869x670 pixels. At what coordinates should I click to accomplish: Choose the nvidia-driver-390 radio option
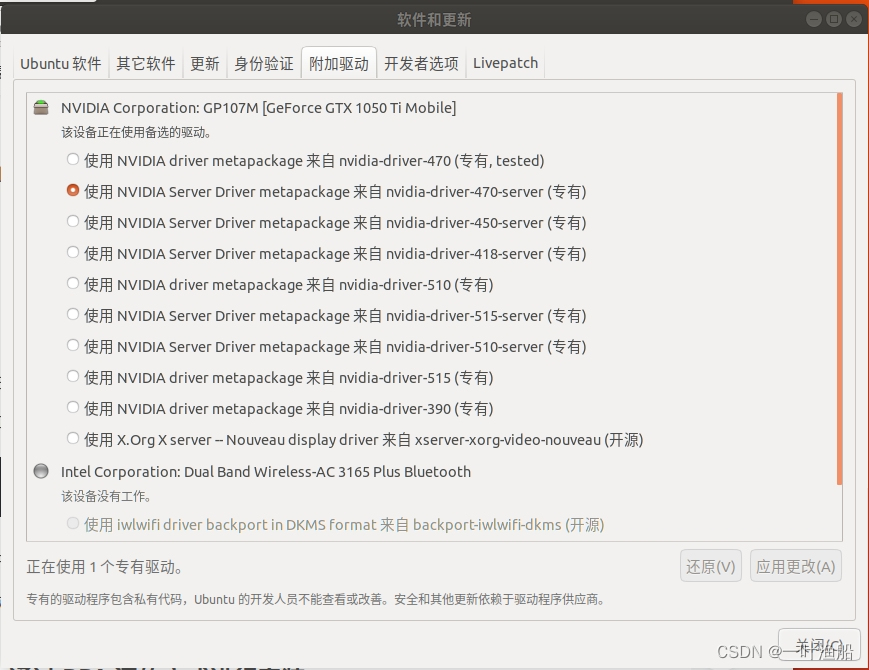(73, 408)
